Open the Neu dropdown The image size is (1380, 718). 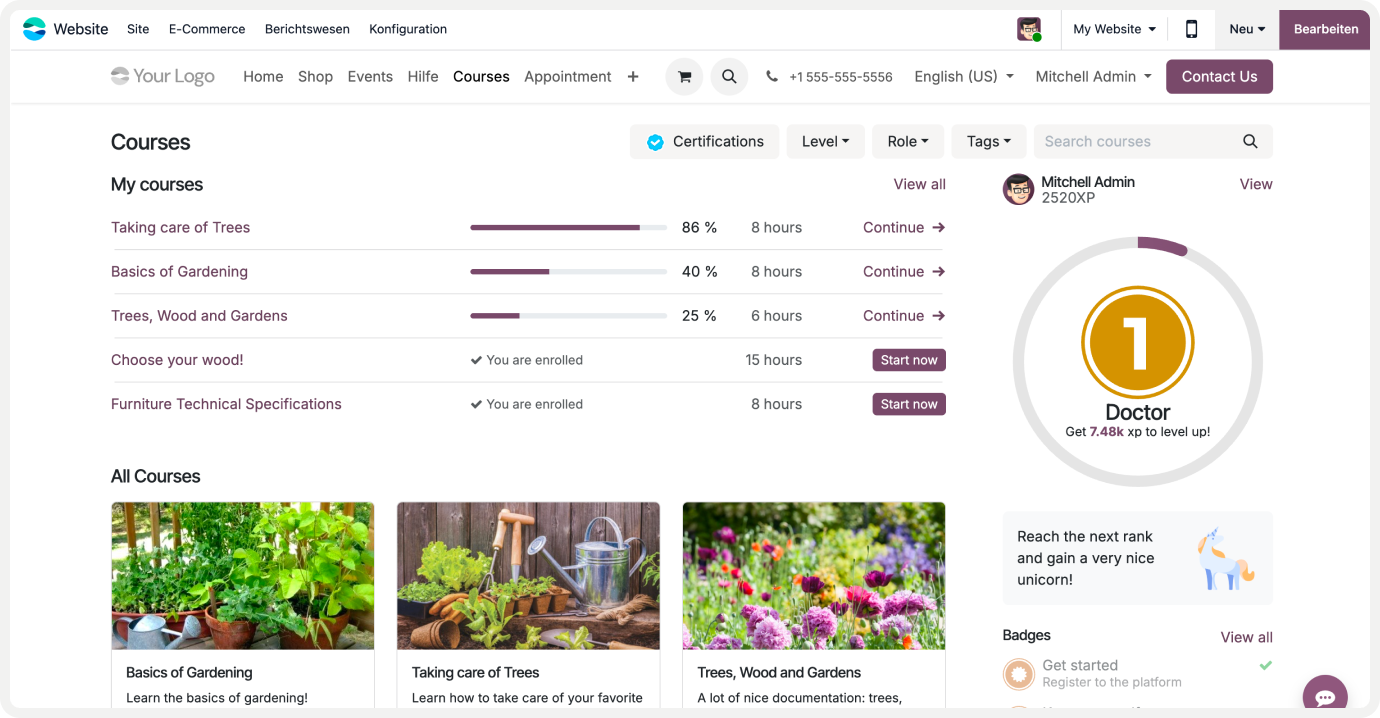(1247, 29)
